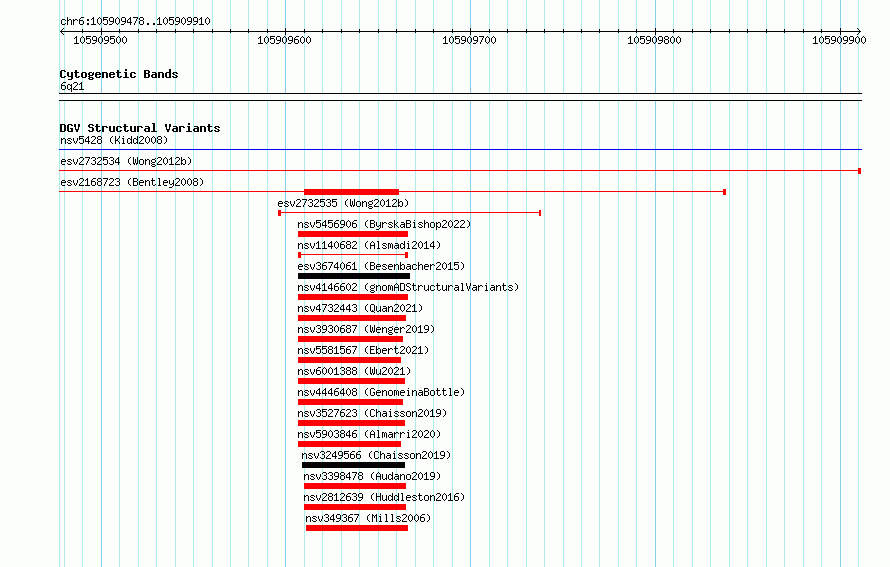Click the DGV Structural Variants track title
Image resolution: width=890 pixels, height=567 pixels.
[x=140, y=128]
